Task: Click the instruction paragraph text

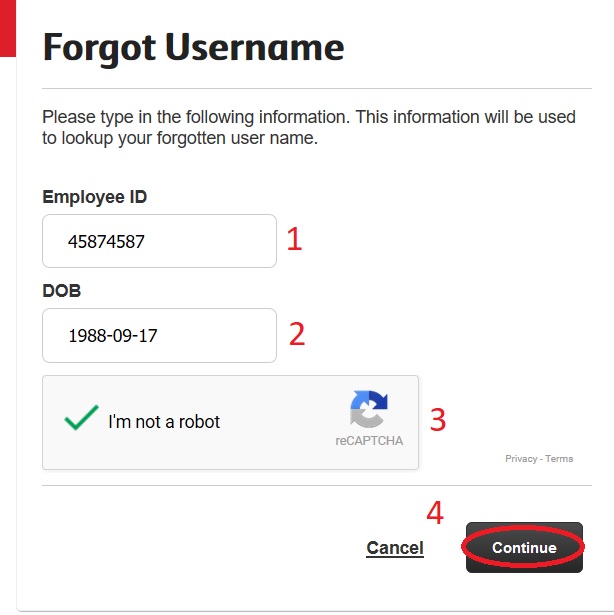Action: pos(308,128)
